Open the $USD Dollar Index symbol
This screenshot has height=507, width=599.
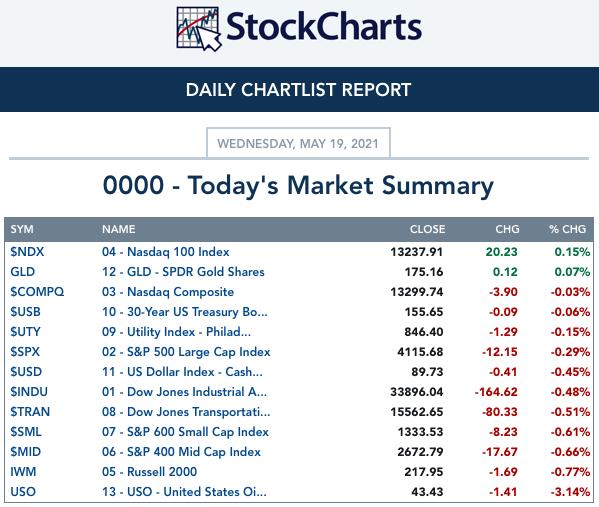click(x=26, y=372)
